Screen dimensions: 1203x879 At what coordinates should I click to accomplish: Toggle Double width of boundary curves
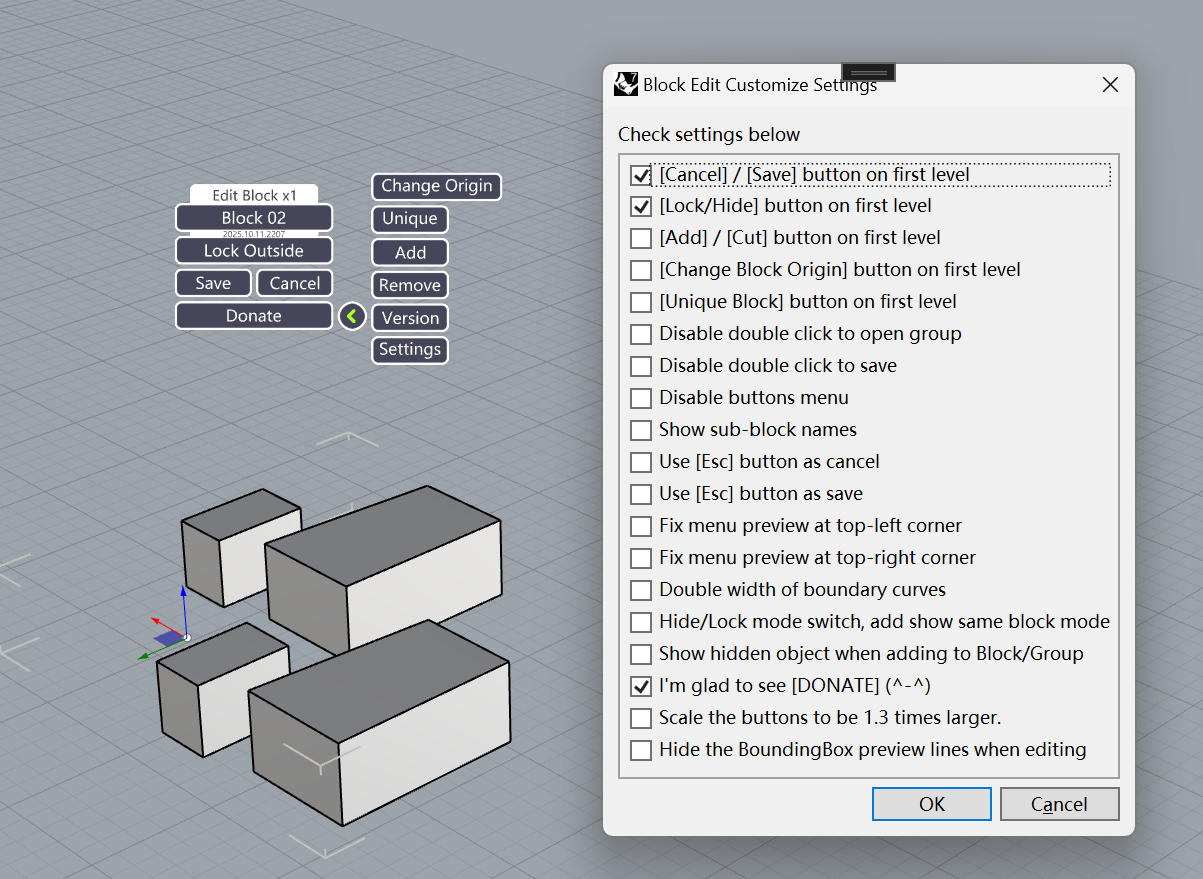point(641,591)
